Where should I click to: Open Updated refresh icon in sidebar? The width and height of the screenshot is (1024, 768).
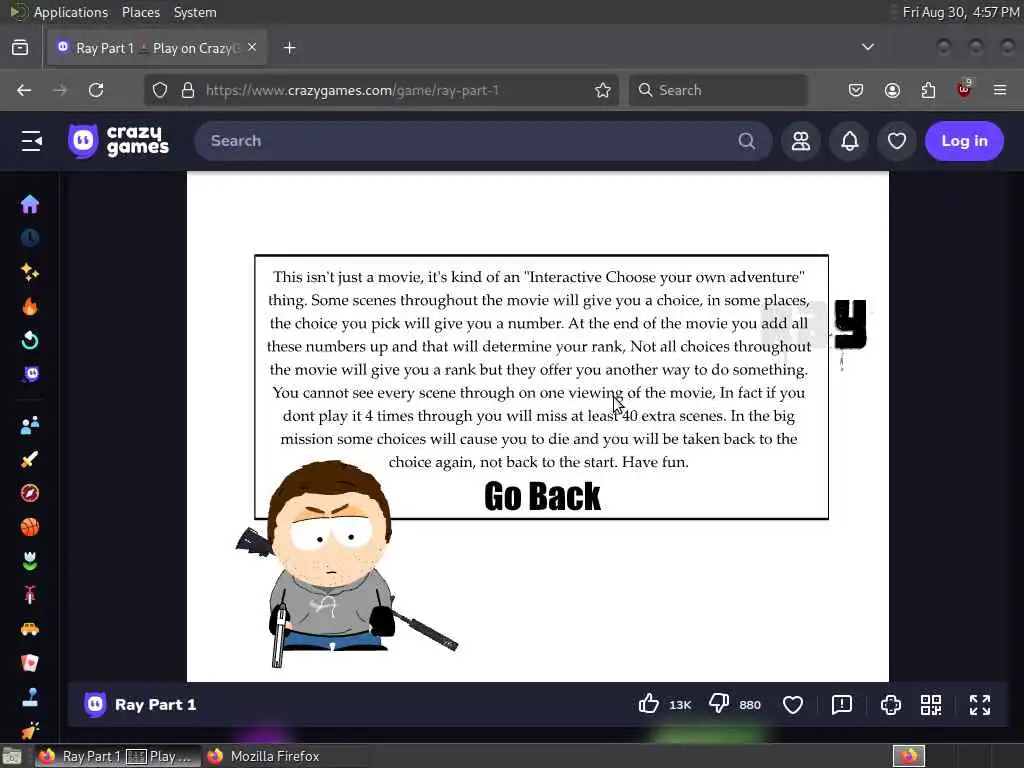click(x=29, y=340)
